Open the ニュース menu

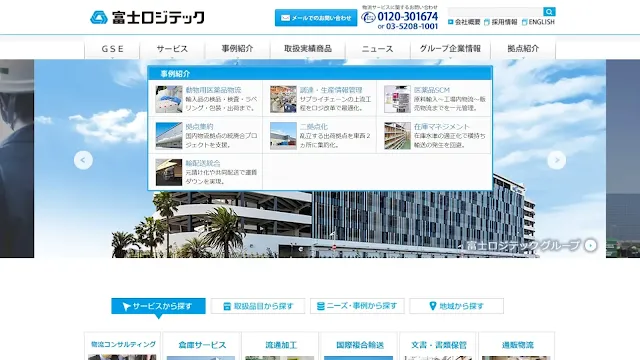point(378,49)
